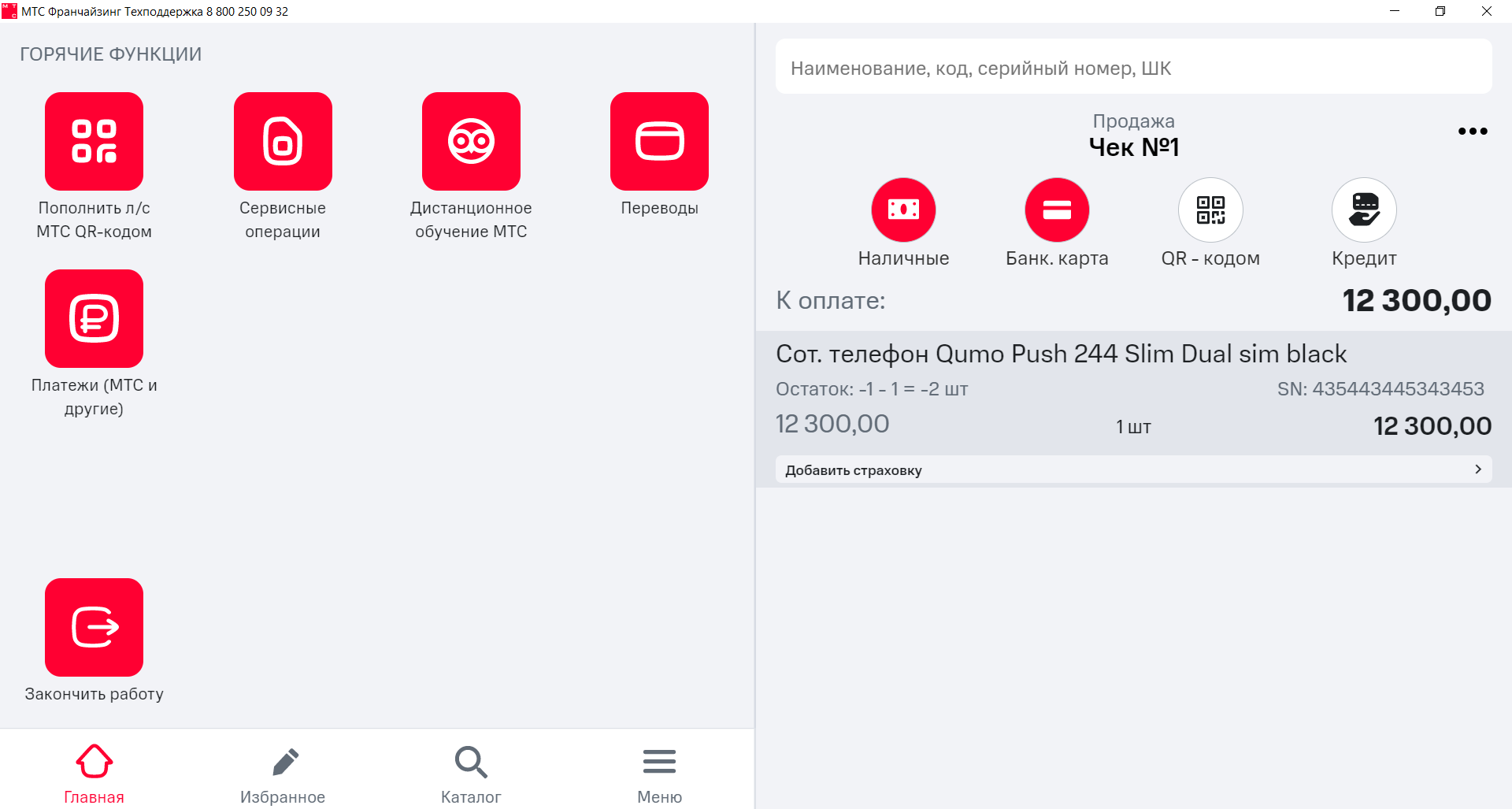Switch to the Избранное tab
This screenshot has height=809, width=1512.
click(x=283, y=774)
